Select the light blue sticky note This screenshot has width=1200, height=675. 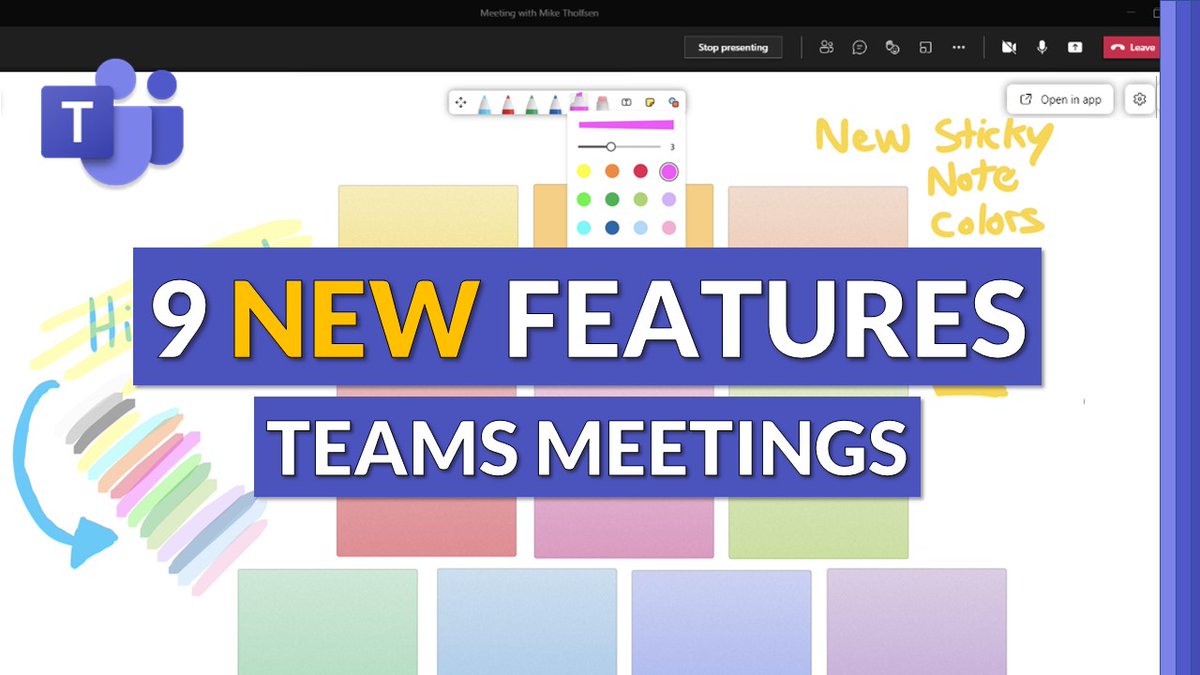(x=526, y=622)
